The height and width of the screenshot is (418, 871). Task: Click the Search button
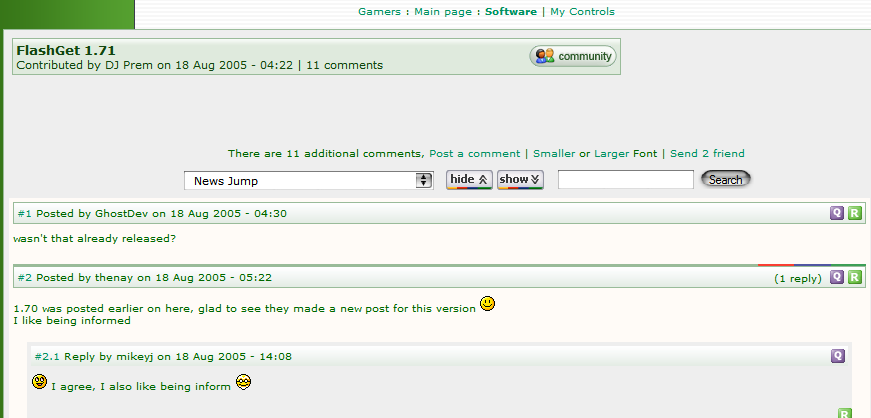click(x=725, y=180)
